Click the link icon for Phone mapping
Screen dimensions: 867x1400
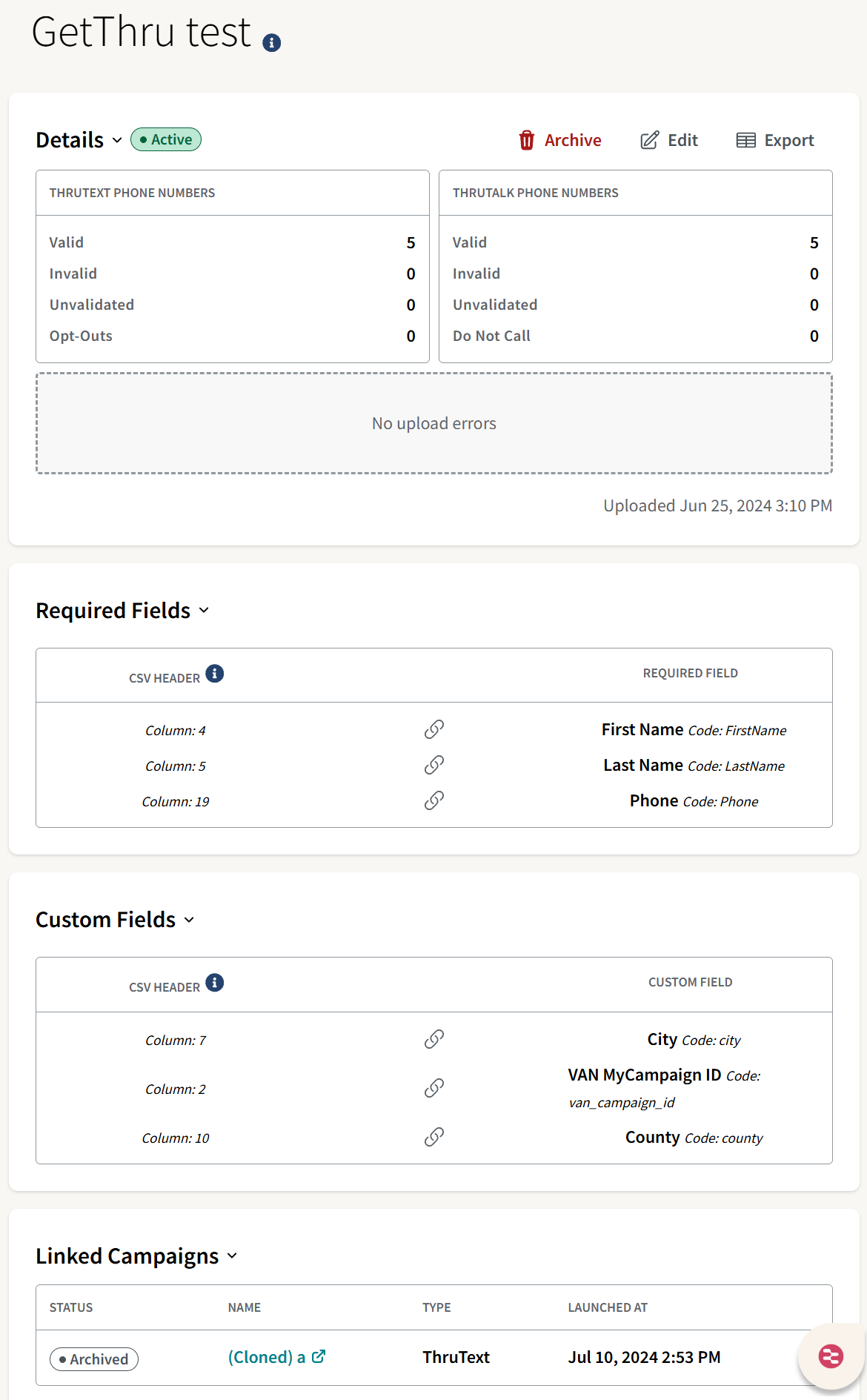(x=434, y=801)
